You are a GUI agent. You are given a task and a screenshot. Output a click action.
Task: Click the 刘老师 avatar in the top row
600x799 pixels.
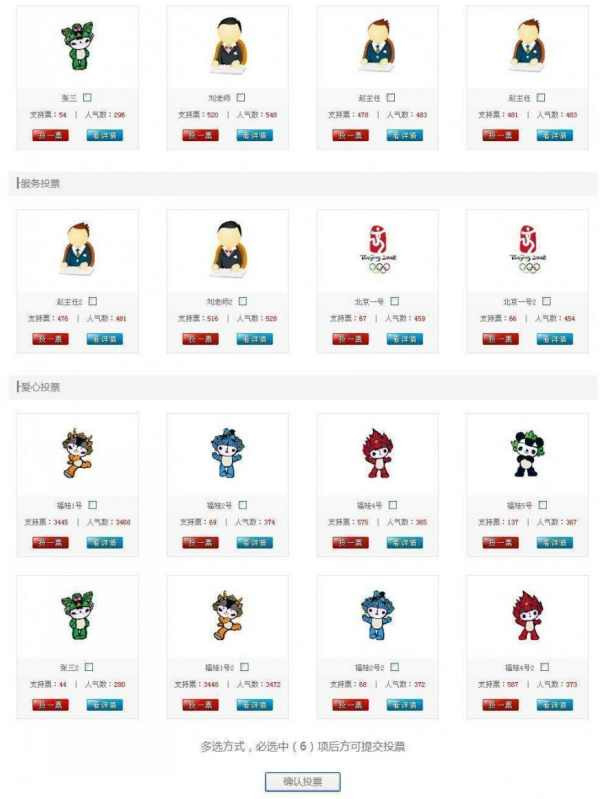click(228, 45)
